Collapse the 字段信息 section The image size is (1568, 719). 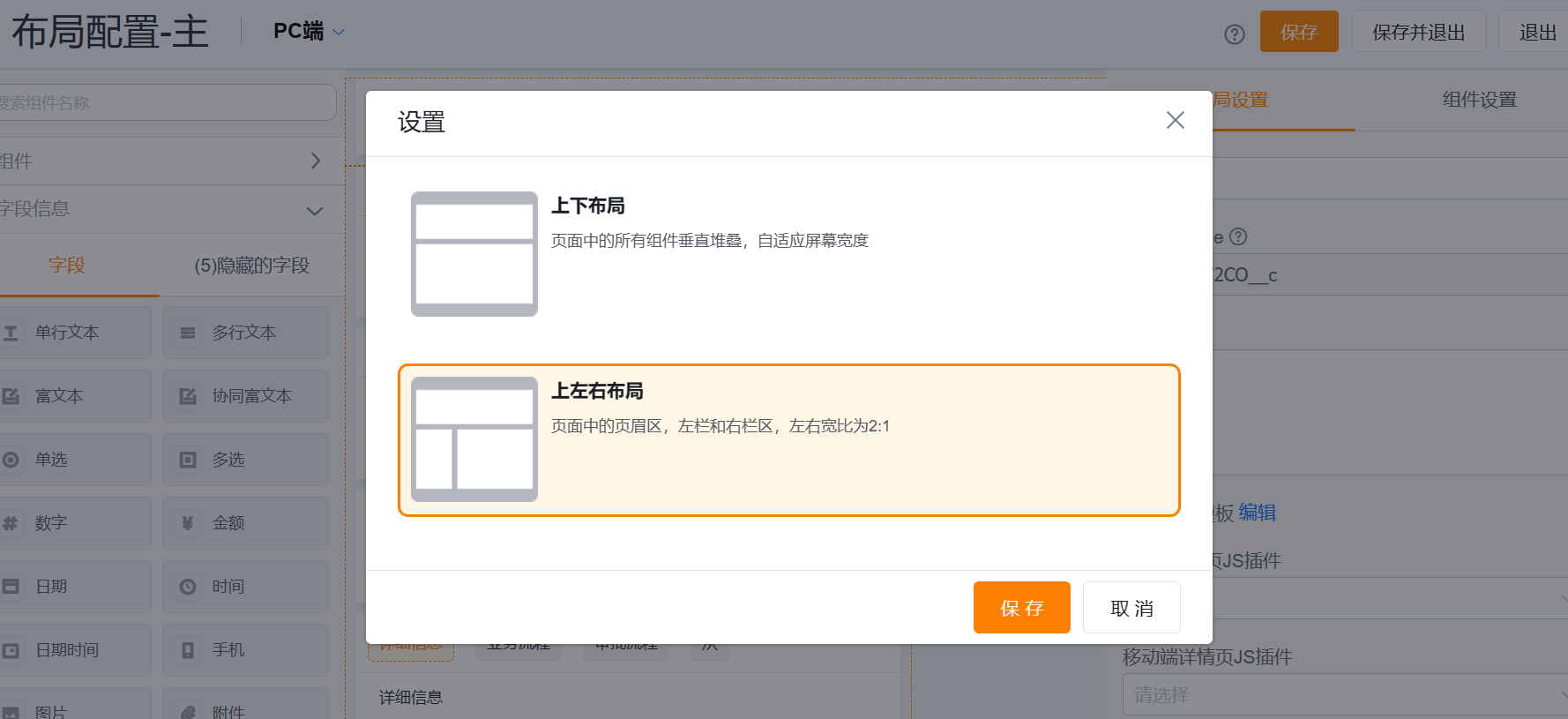(315, 210)
